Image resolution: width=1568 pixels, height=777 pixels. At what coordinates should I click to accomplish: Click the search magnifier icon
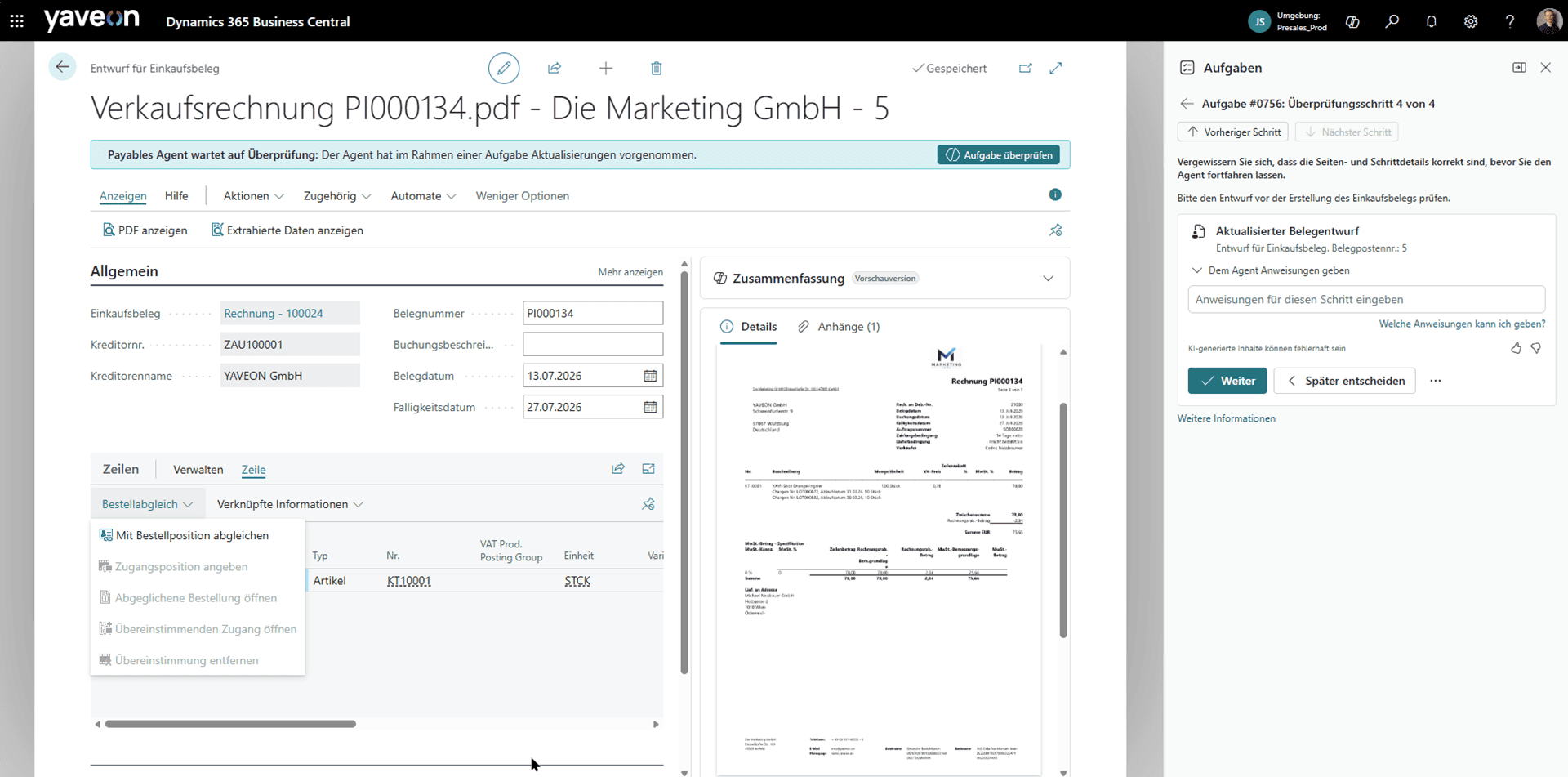point(1392,22)
